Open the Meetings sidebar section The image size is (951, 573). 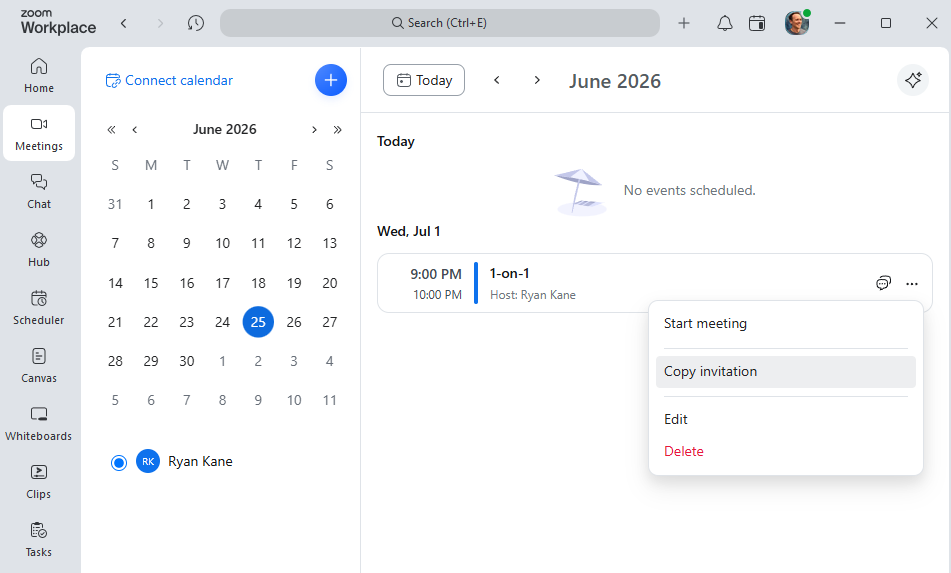(39, 133)
